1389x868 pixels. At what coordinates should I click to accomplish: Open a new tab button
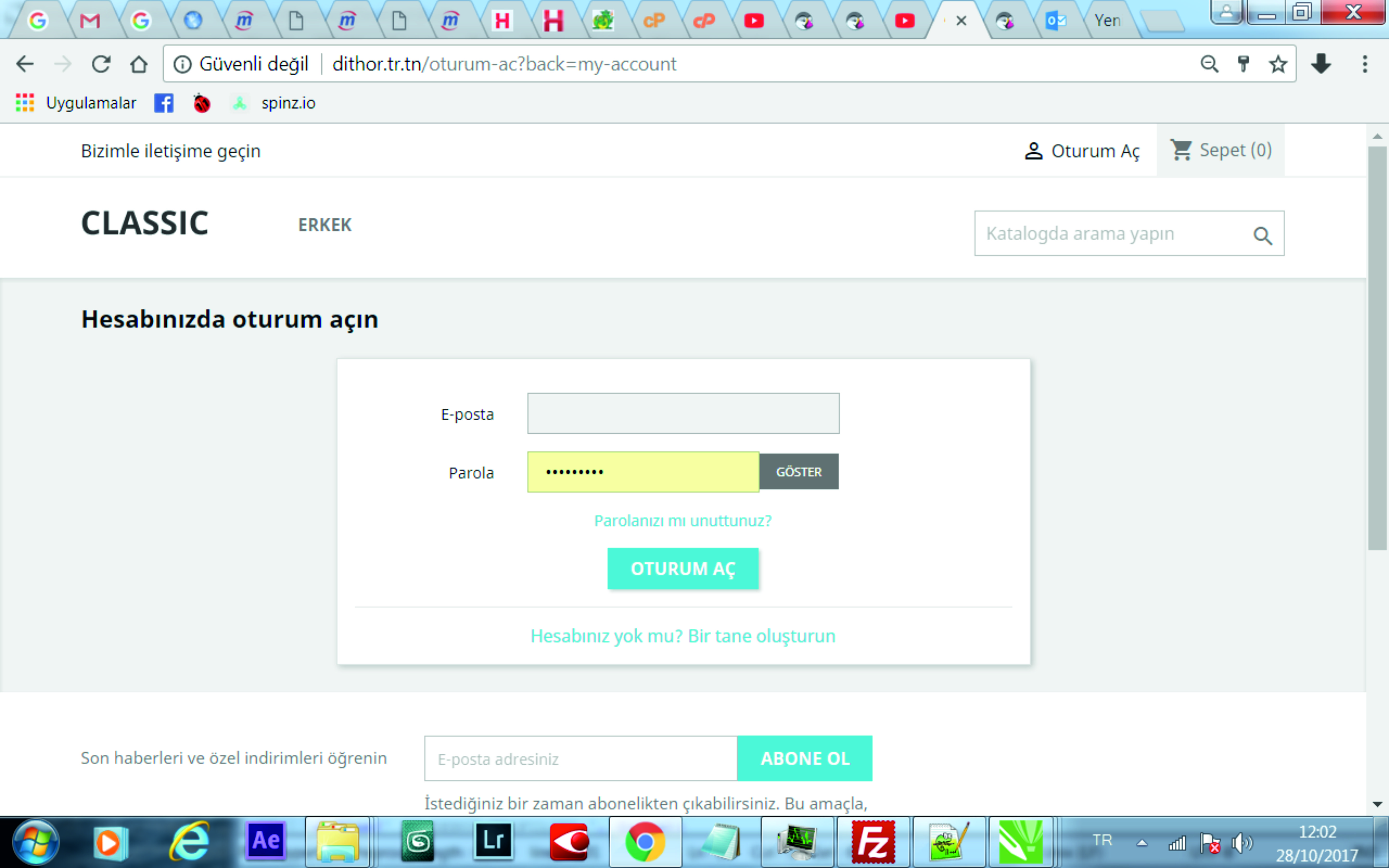click(1162, 22)
